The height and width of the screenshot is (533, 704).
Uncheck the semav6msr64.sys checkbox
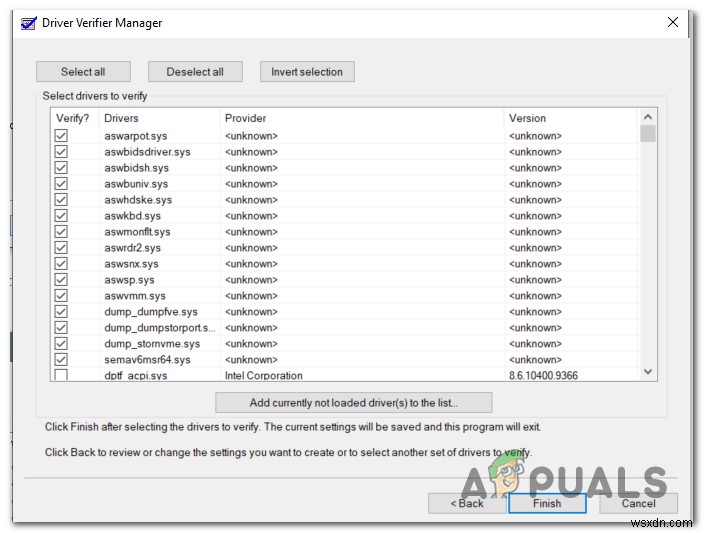(61, 360)
